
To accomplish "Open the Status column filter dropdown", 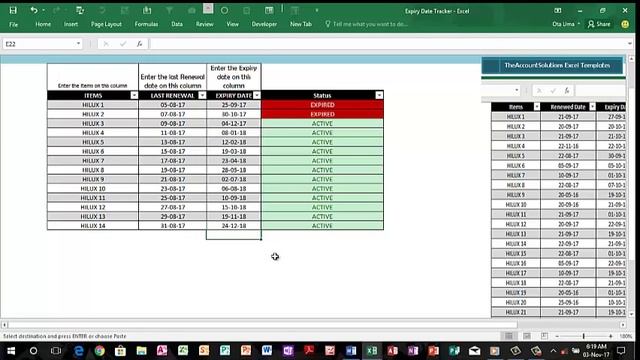I will [x=379, y=95].
